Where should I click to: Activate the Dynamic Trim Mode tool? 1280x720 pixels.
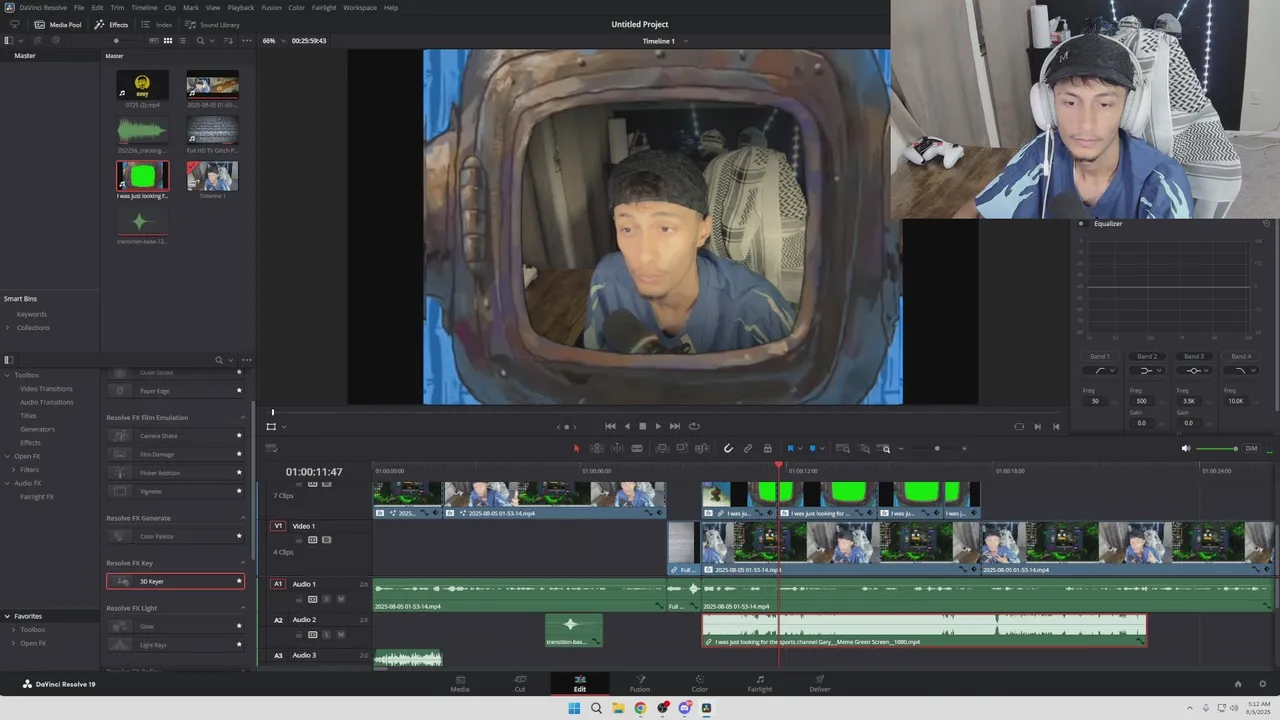tap(617, 448)
